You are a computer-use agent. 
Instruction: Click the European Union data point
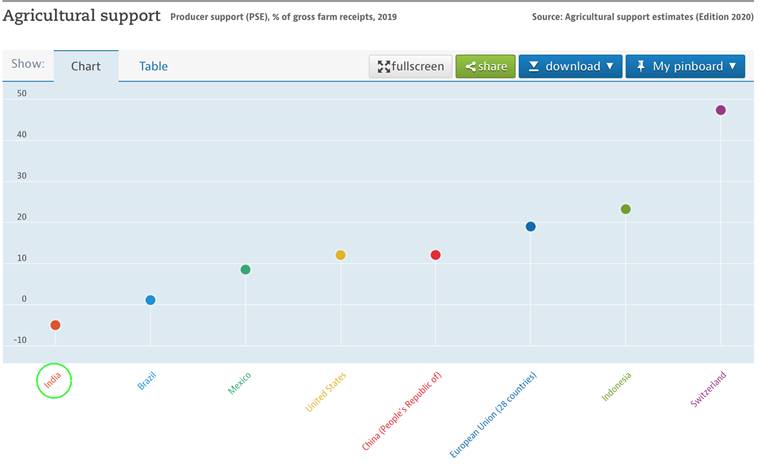(x=530, y=227)
